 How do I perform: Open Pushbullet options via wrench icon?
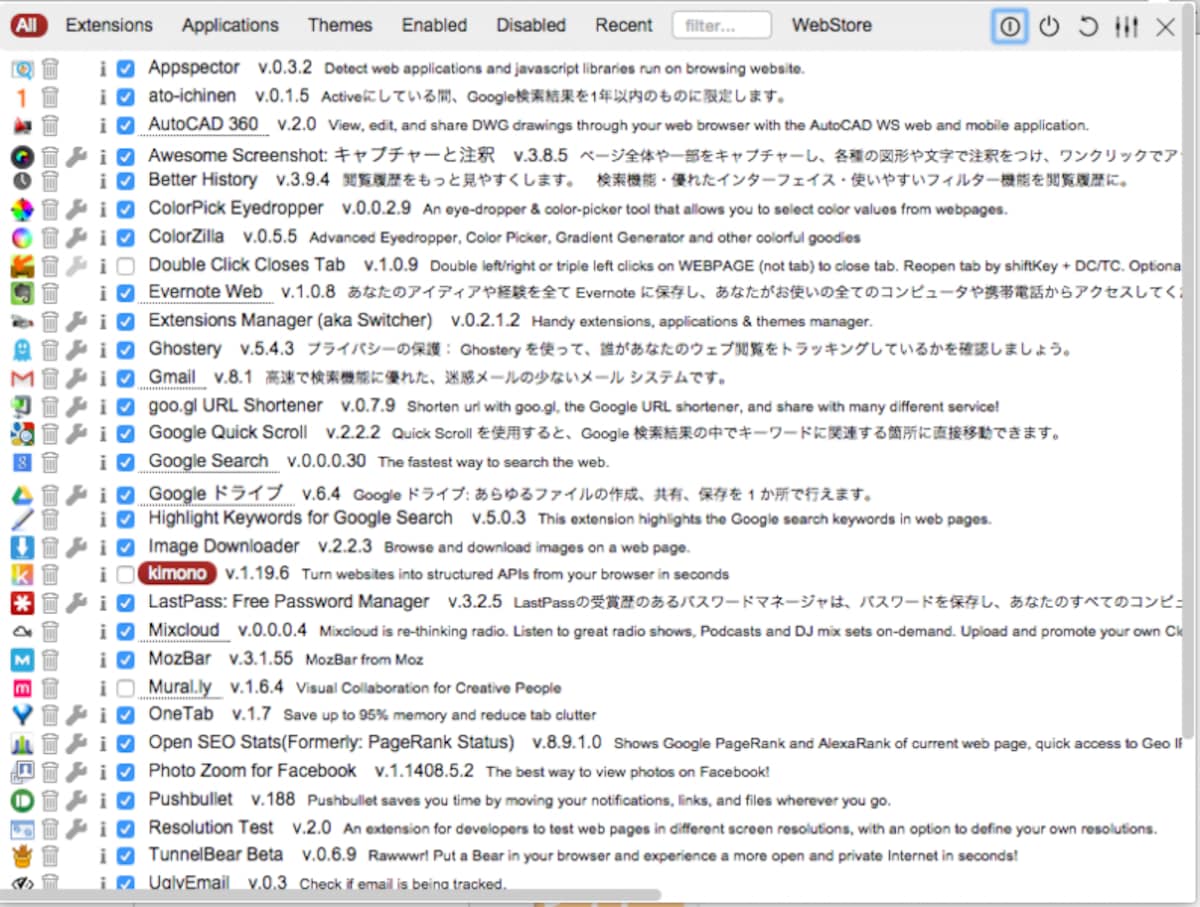point(76,801)
